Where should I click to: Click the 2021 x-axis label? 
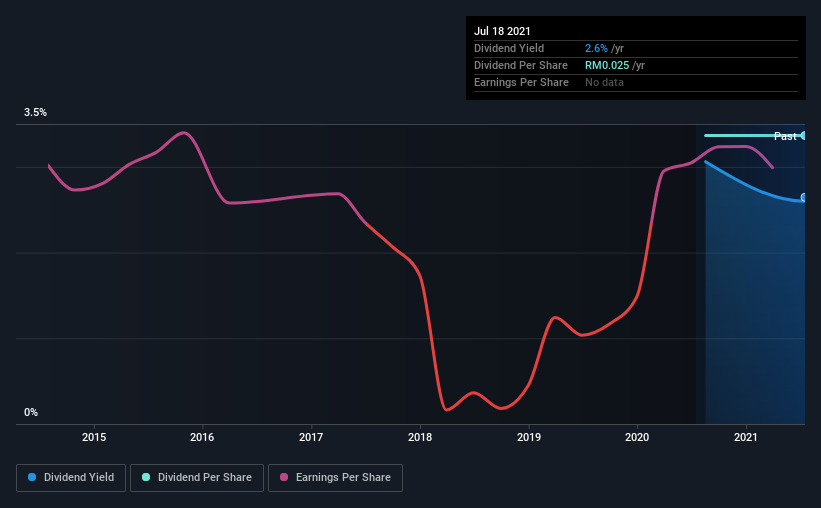coord(746,437)
